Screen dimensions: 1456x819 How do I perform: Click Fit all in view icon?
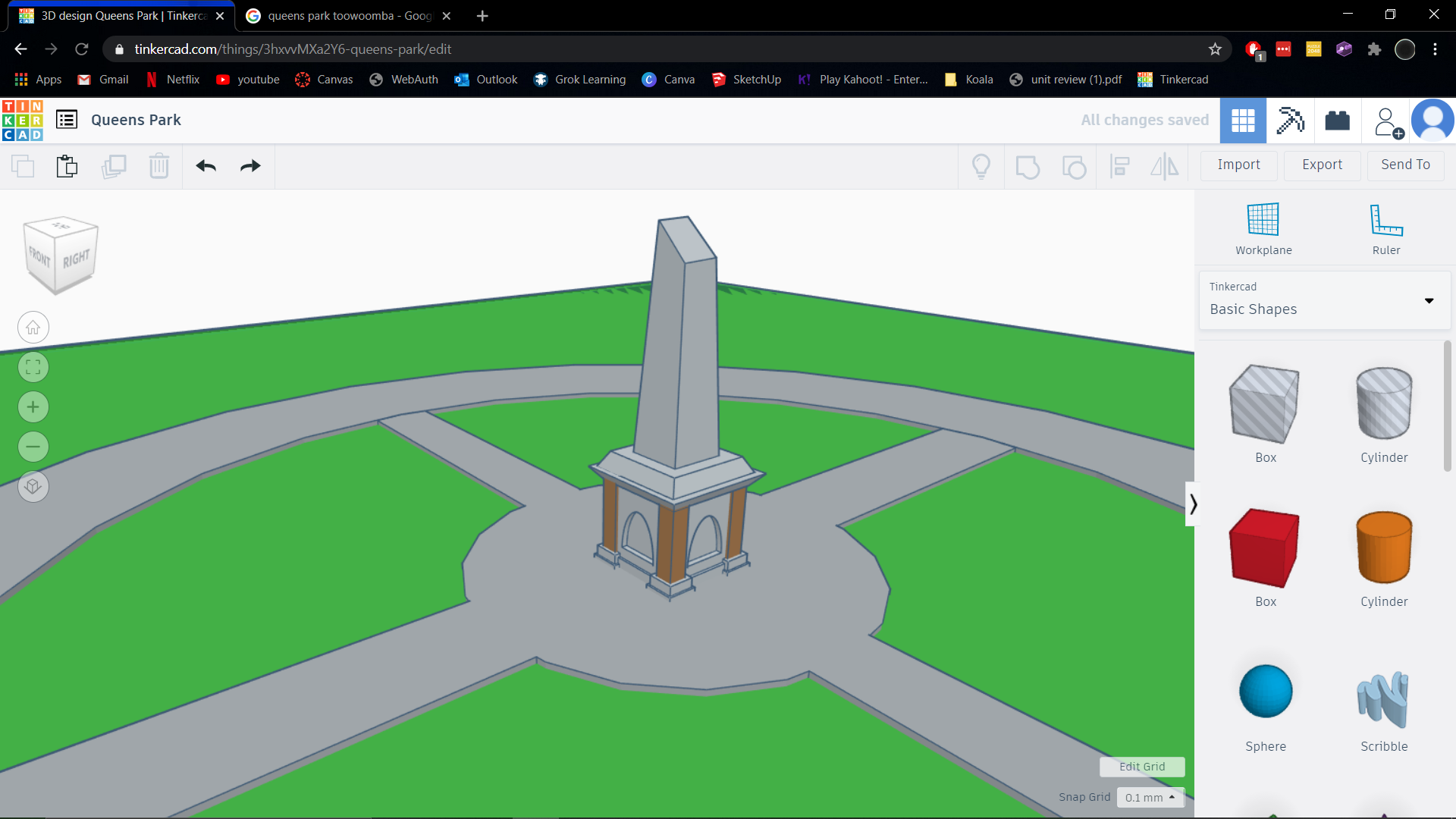33,368
